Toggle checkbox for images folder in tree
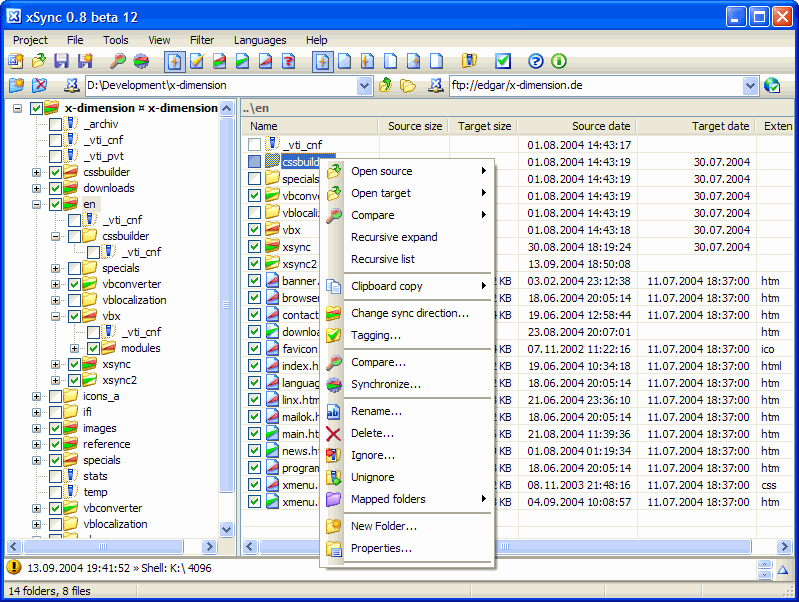This screenshot has height=602, width=799. click(x=56, y=428)
